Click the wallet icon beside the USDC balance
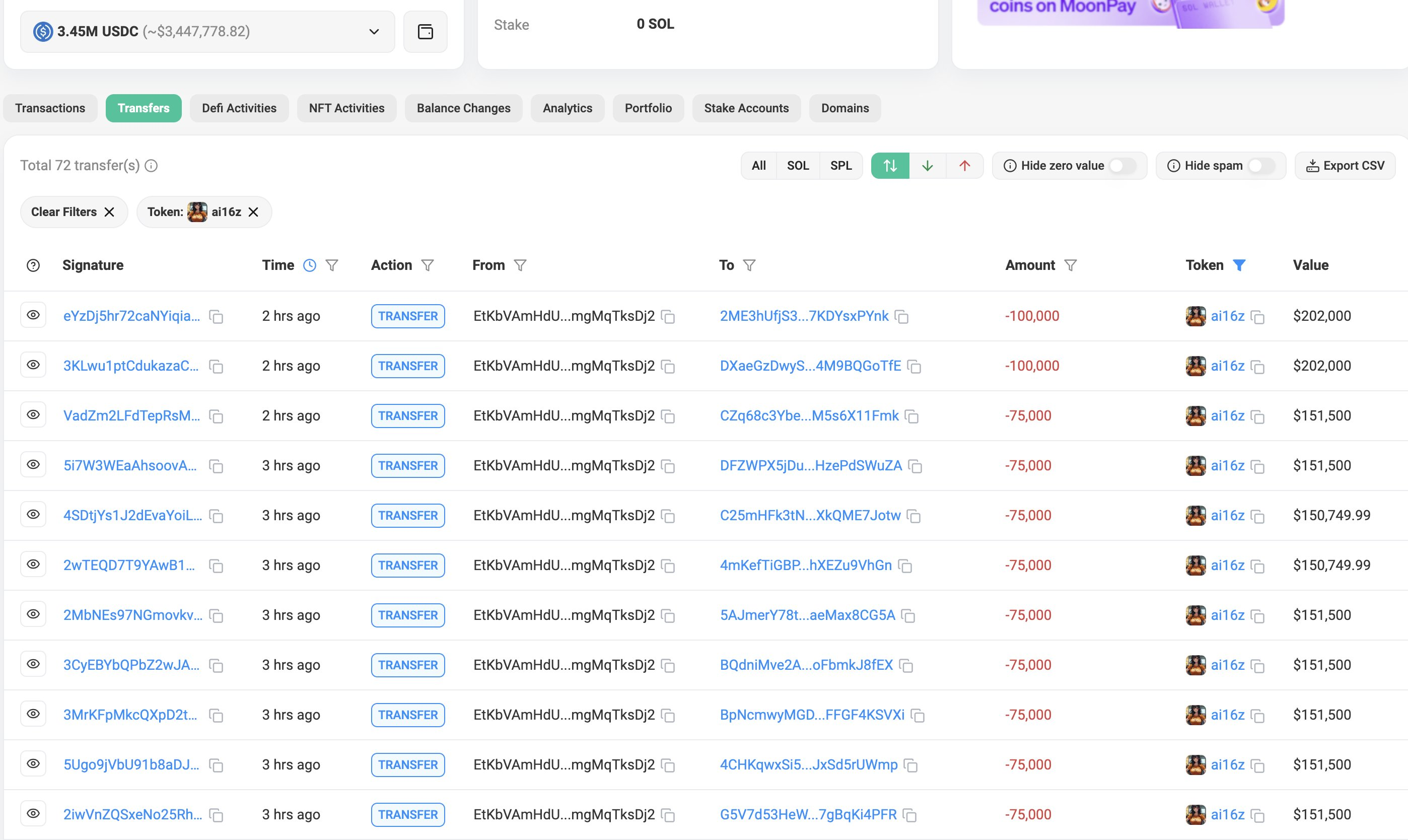Viewport: 1408px width, 840px height. point(425,32)
